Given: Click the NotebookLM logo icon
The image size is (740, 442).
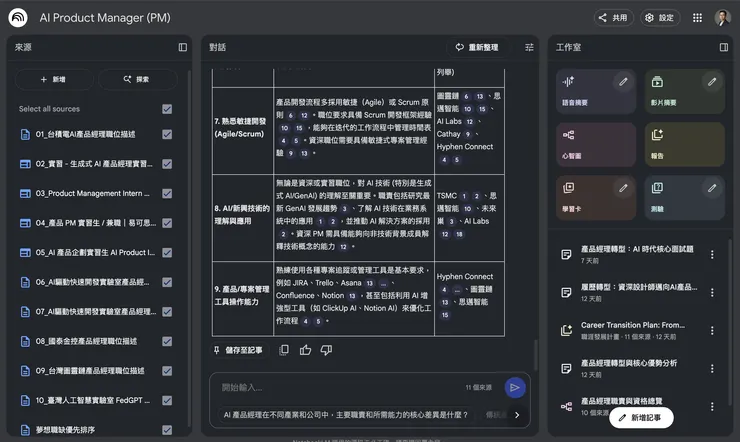Looking at the screenshot, I should pyautogui.click(x=18, y=18).
